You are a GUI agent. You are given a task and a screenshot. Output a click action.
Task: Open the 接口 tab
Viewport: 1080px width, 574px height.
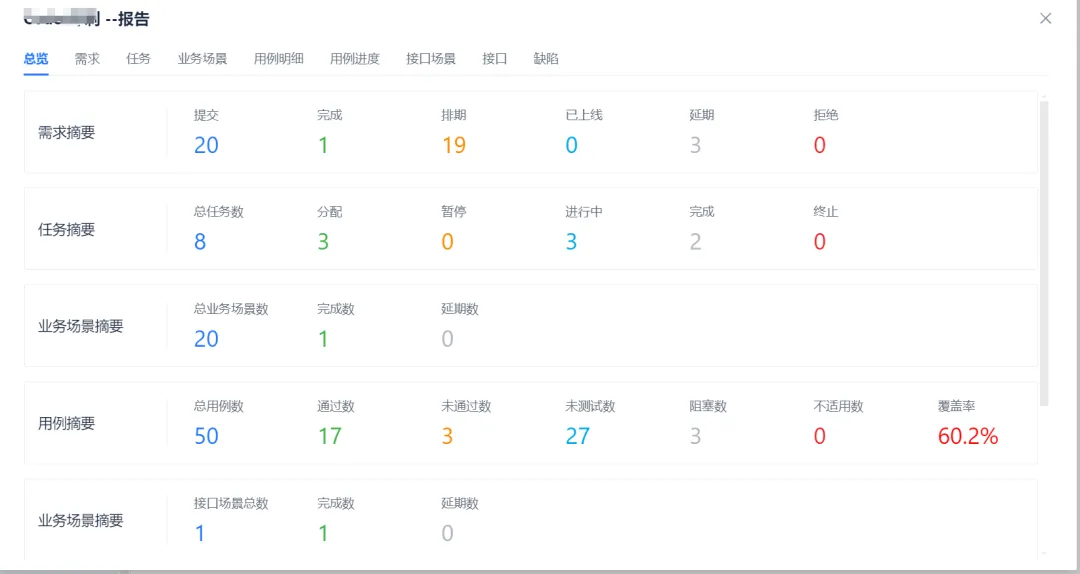pos(495,59)
